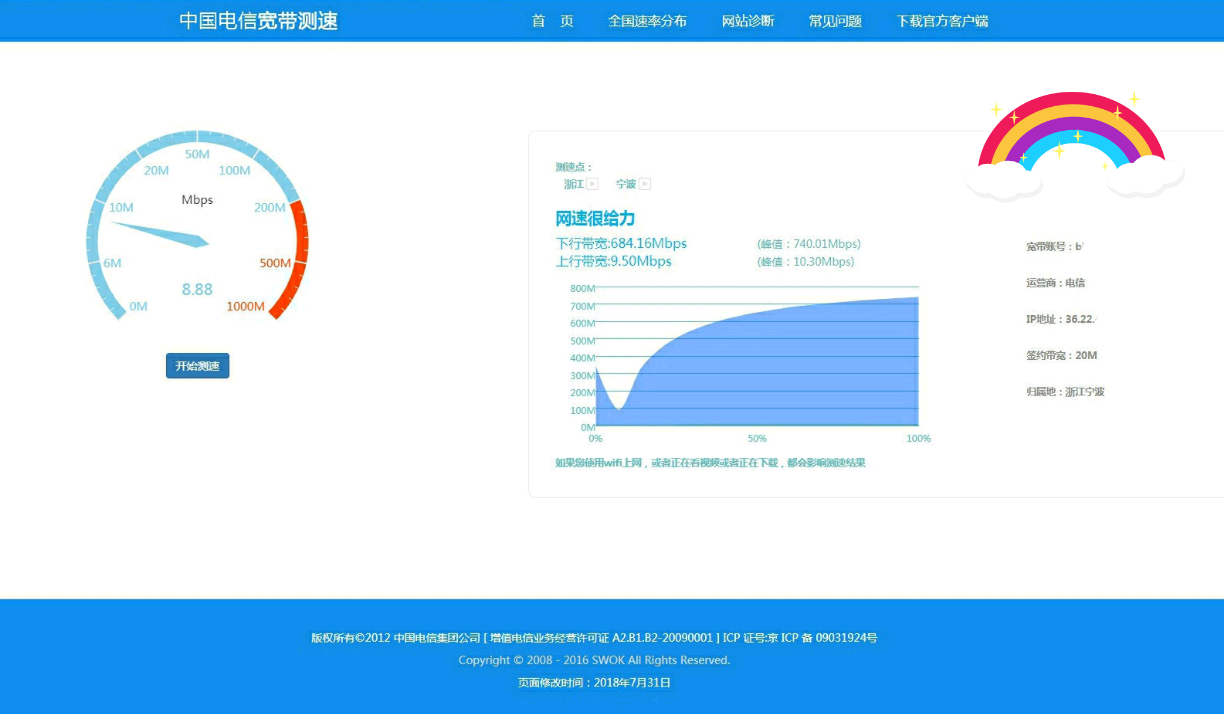The height and width of the screenshot is (714, 1224).
Task: Click the 0M label on the gauge
Action: pyautogui.click(x=138, y=306)
